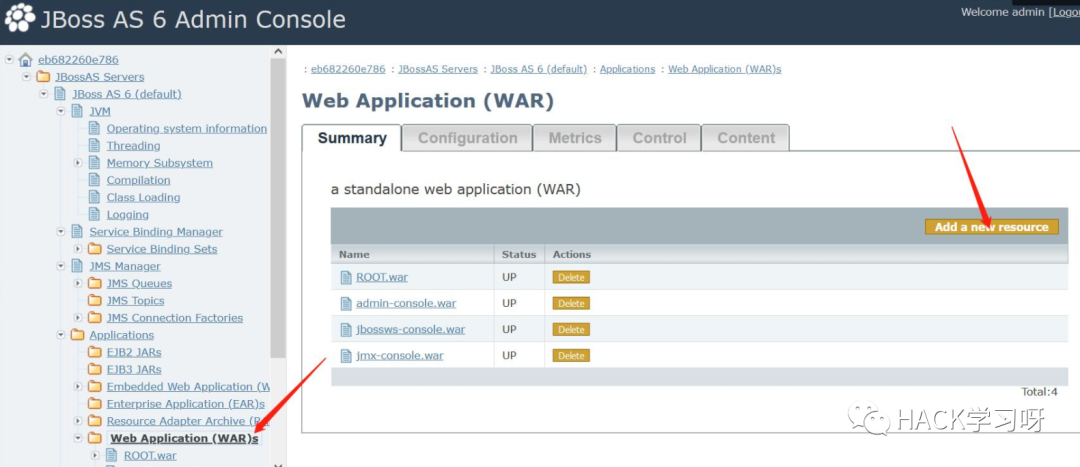Collapse the JVM tree node
Viewport: 1080px width, 467px height.
point(61,111)
